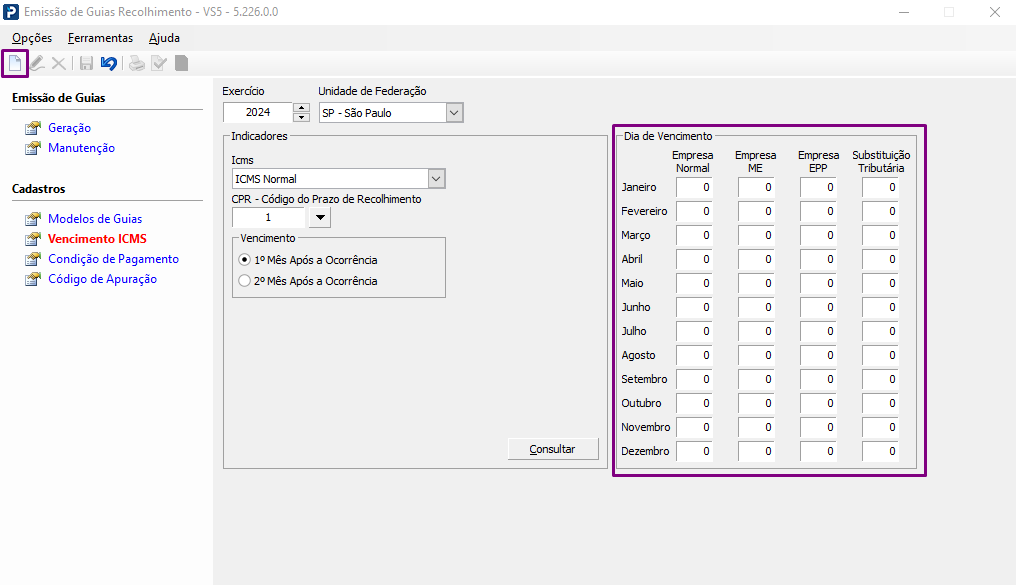Viewport: 1016px width, 585px height.
Task: Click Setembro Empresa Normal day field
Action: [695, 379]
